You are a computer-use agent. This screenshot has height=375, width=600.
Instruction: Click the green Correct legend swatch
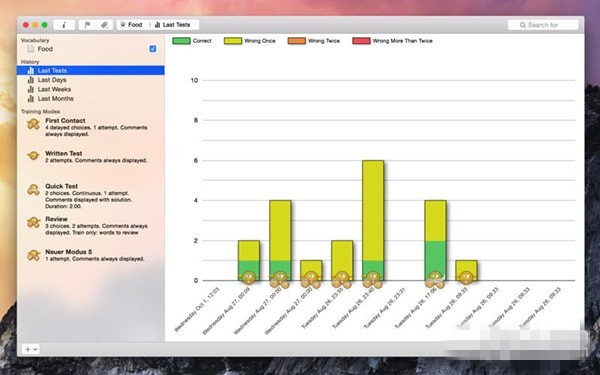pyautogui.click(x=181, y=41)
